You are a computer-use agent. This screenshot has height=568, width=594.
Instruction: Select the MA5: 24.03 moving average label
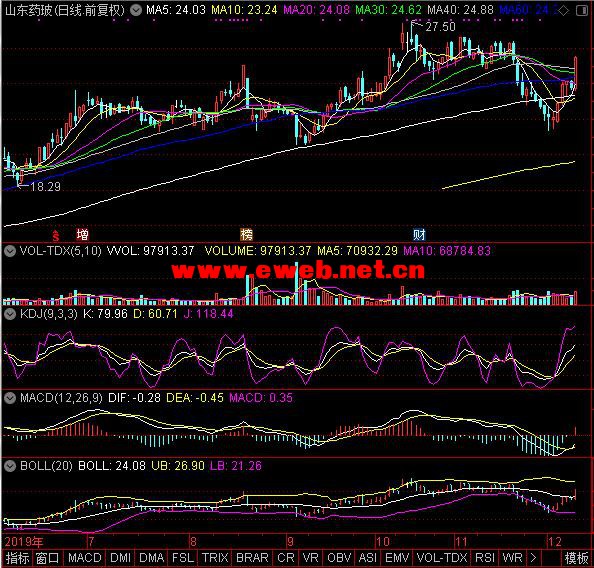coord(176,10)
